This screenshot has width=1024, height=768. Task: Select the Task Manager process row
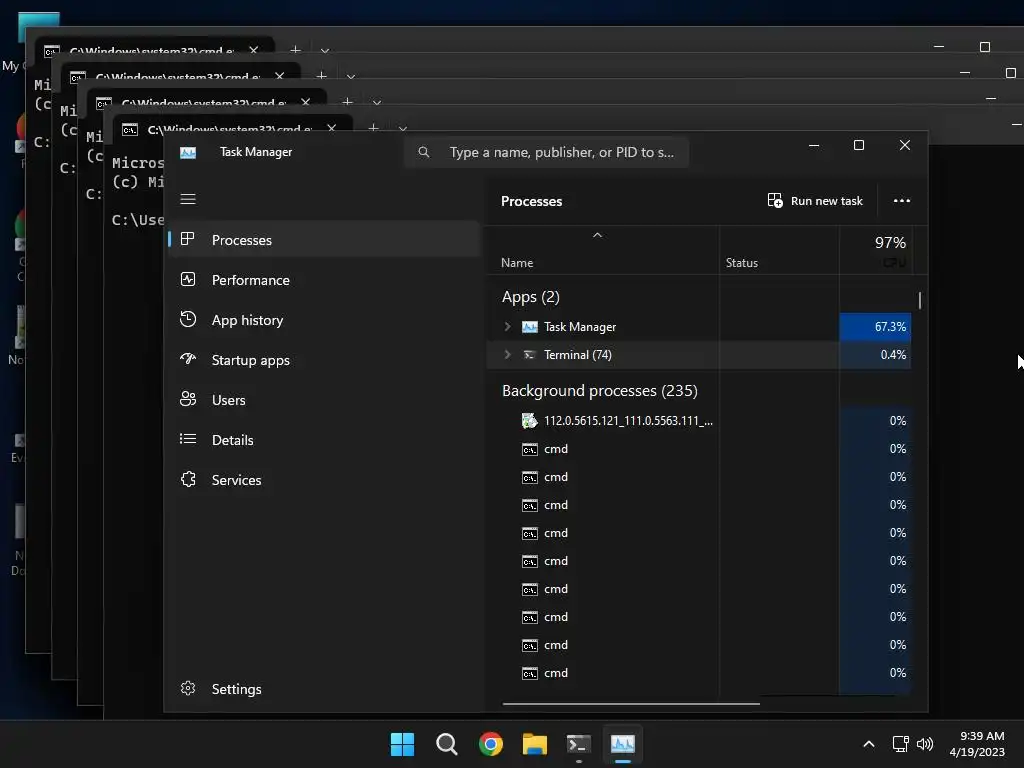699,327
